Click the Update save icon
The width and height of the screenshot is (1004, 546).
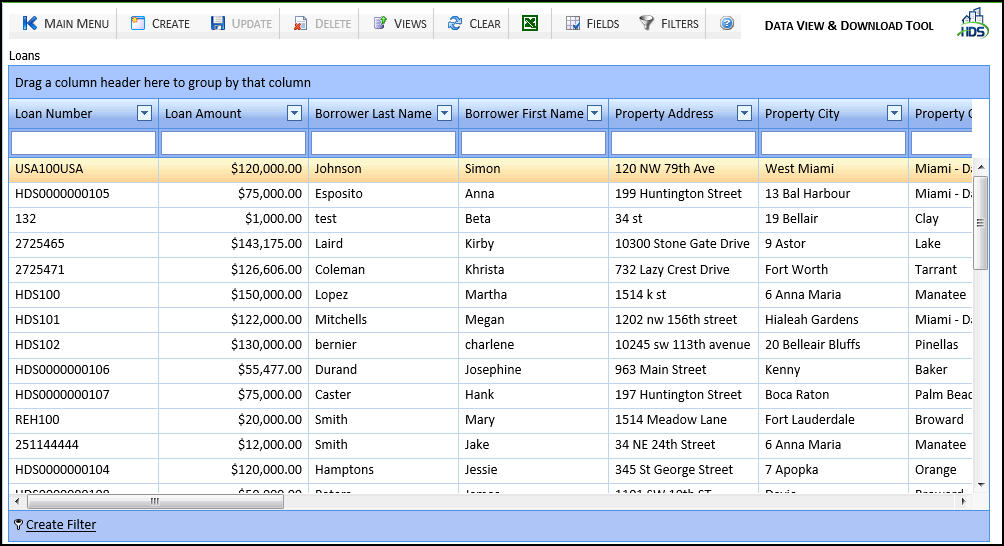point(218,24)
